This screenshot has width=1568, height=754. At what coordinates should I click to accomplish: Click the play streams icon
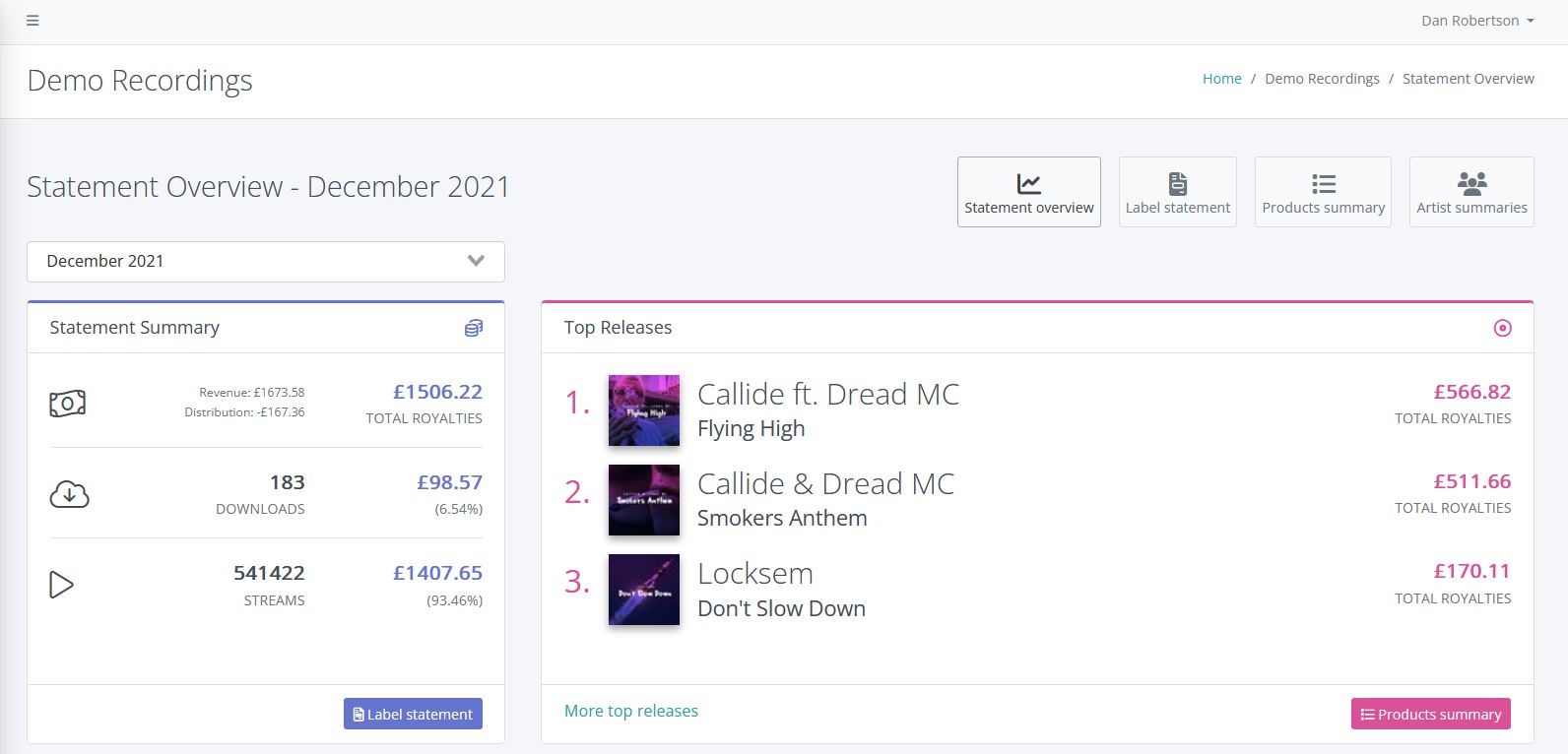[61, 585]
